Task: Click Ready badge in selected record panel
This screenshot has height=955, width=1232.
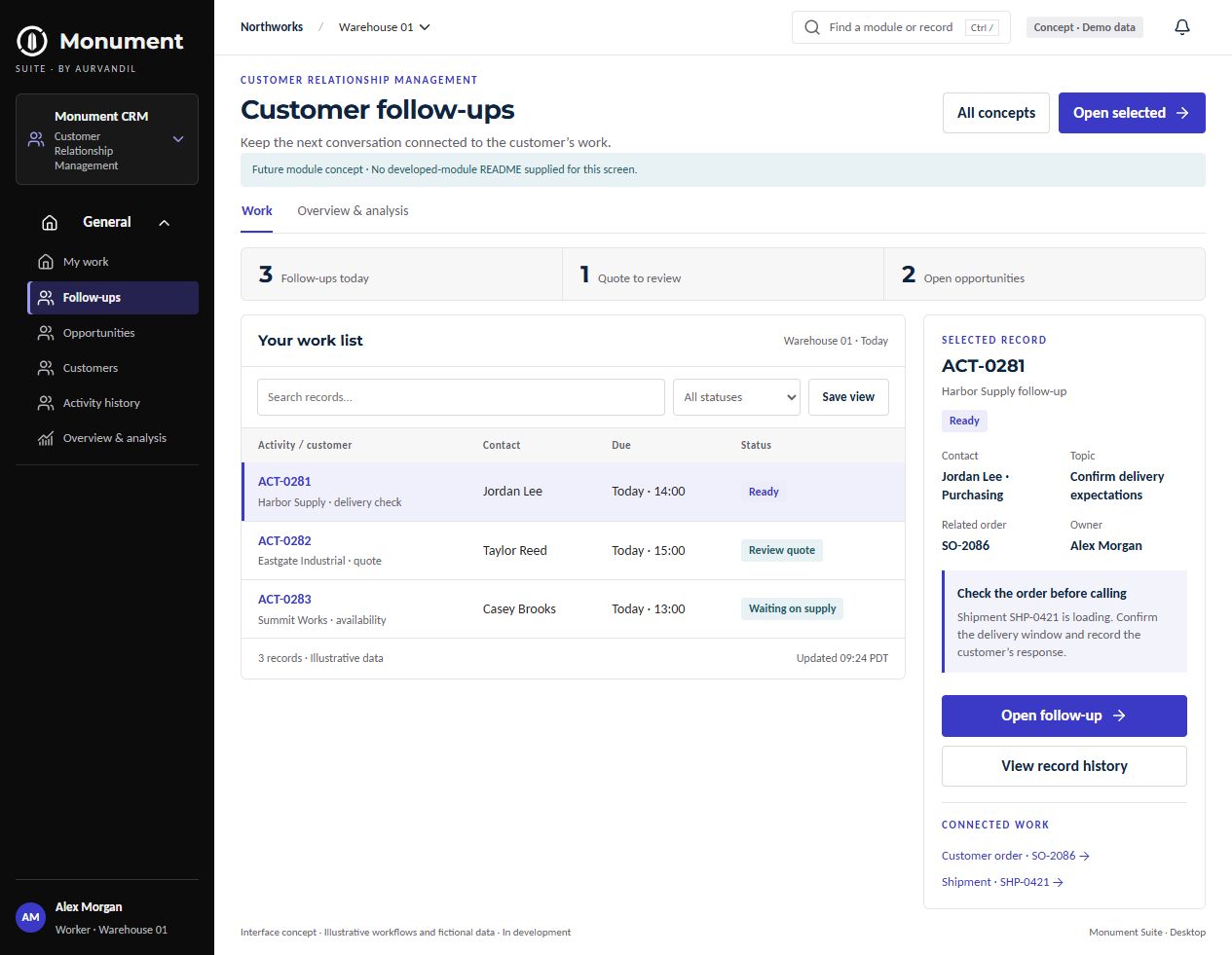Action: click(x=964, y=421)
